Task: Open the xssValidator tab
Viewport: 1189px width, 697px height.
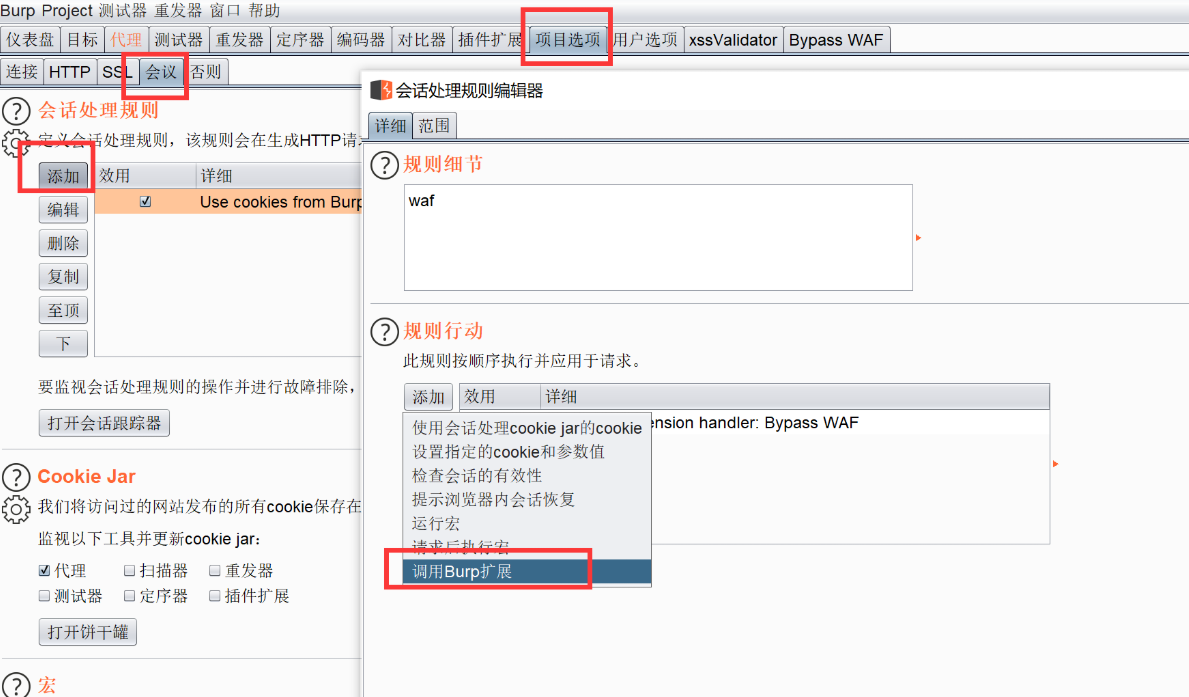Action: click(x=733, y=39)
